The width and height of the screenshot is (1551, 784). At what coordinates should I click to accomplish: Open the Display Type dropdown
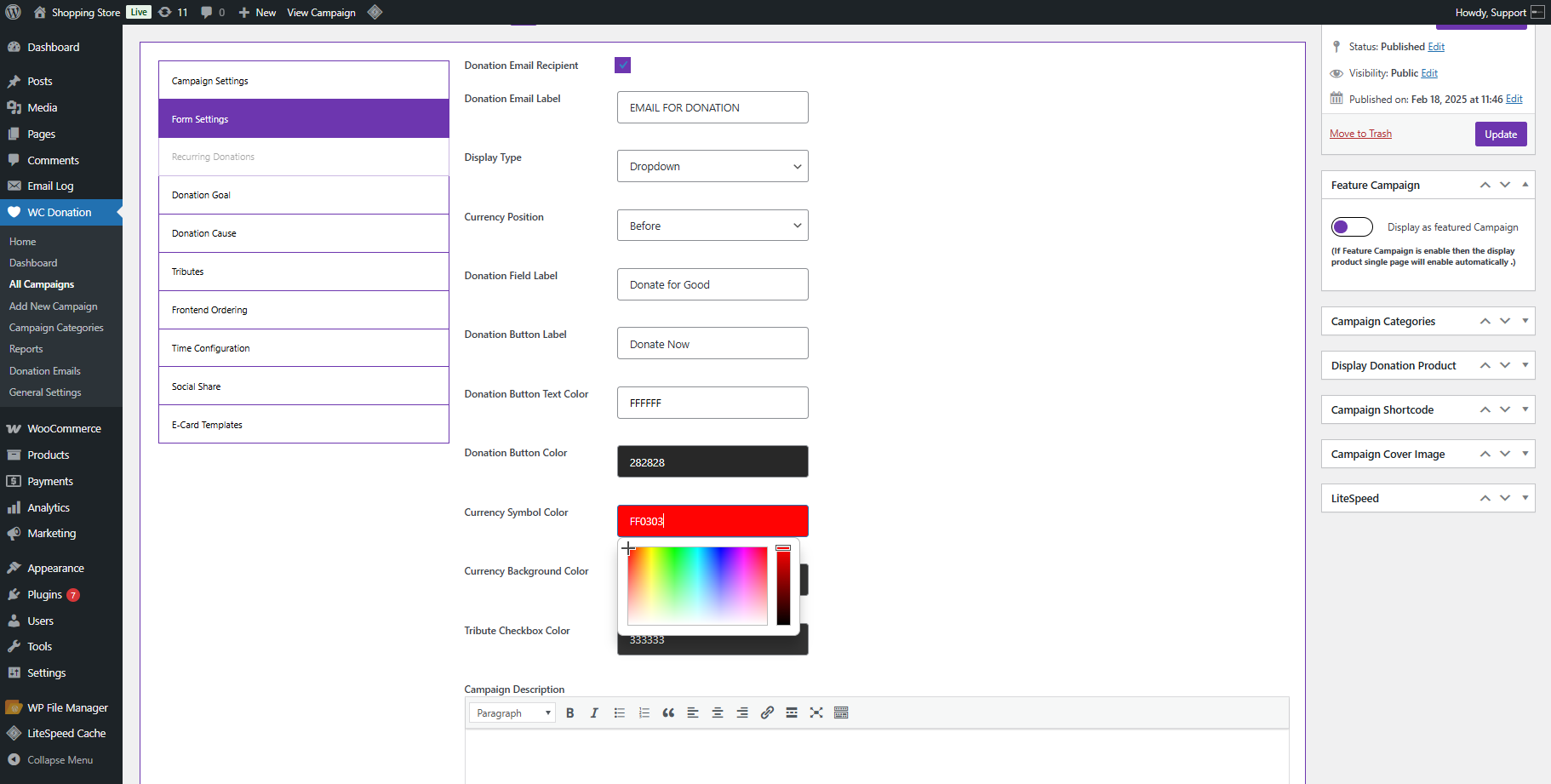(713, 167)
